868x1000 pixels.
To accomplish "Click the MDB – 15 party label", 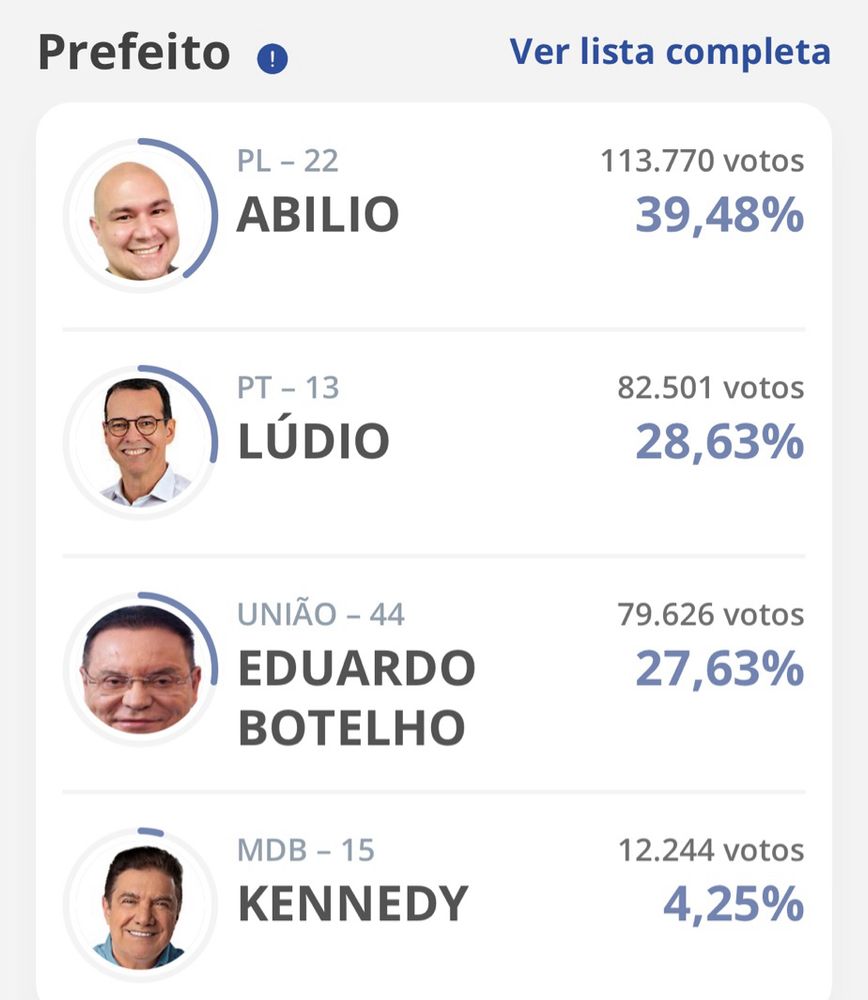I will coord(305,850).
